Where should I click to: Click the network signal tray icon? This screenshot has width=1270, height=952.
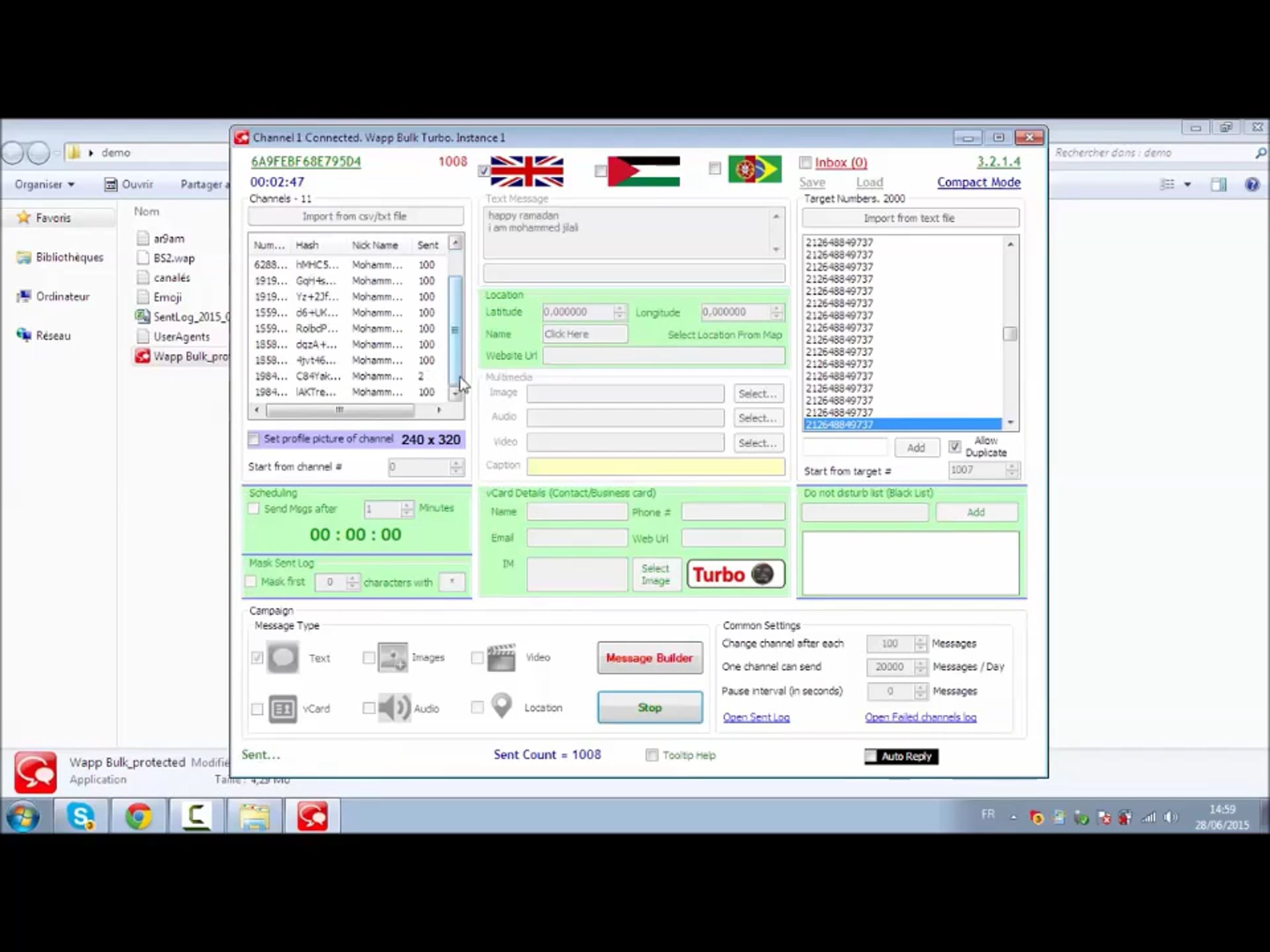point(1148,817)
